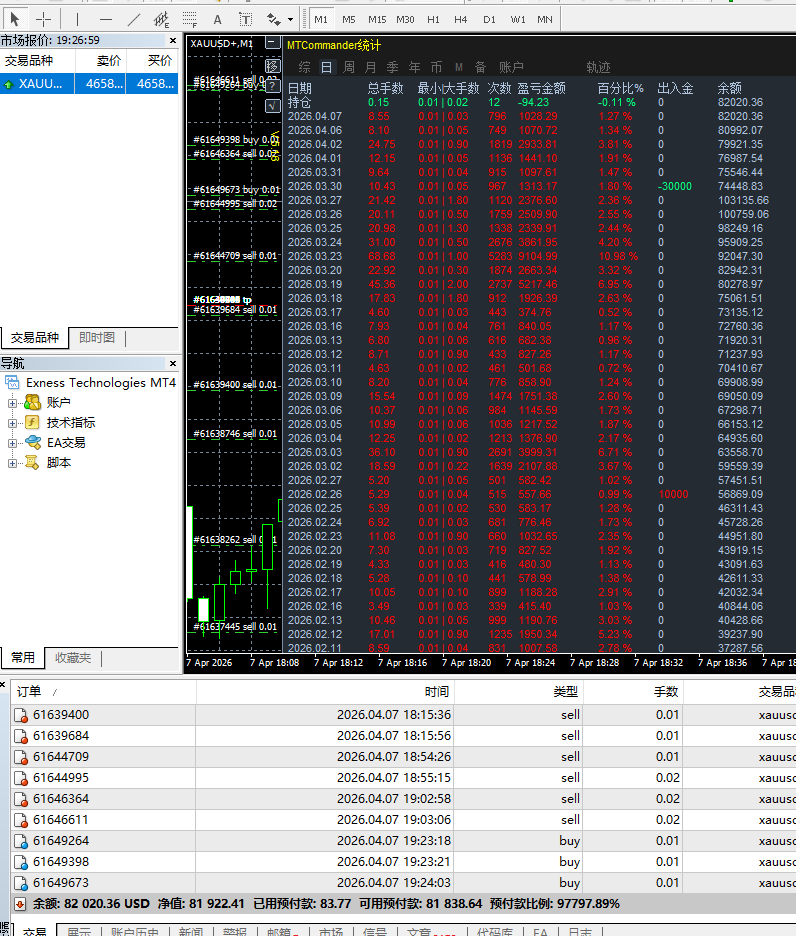The image size is (796, 936).
Task: Expand the 脚本 tree node
Action: pyautogui.click(x=12, y=463)
